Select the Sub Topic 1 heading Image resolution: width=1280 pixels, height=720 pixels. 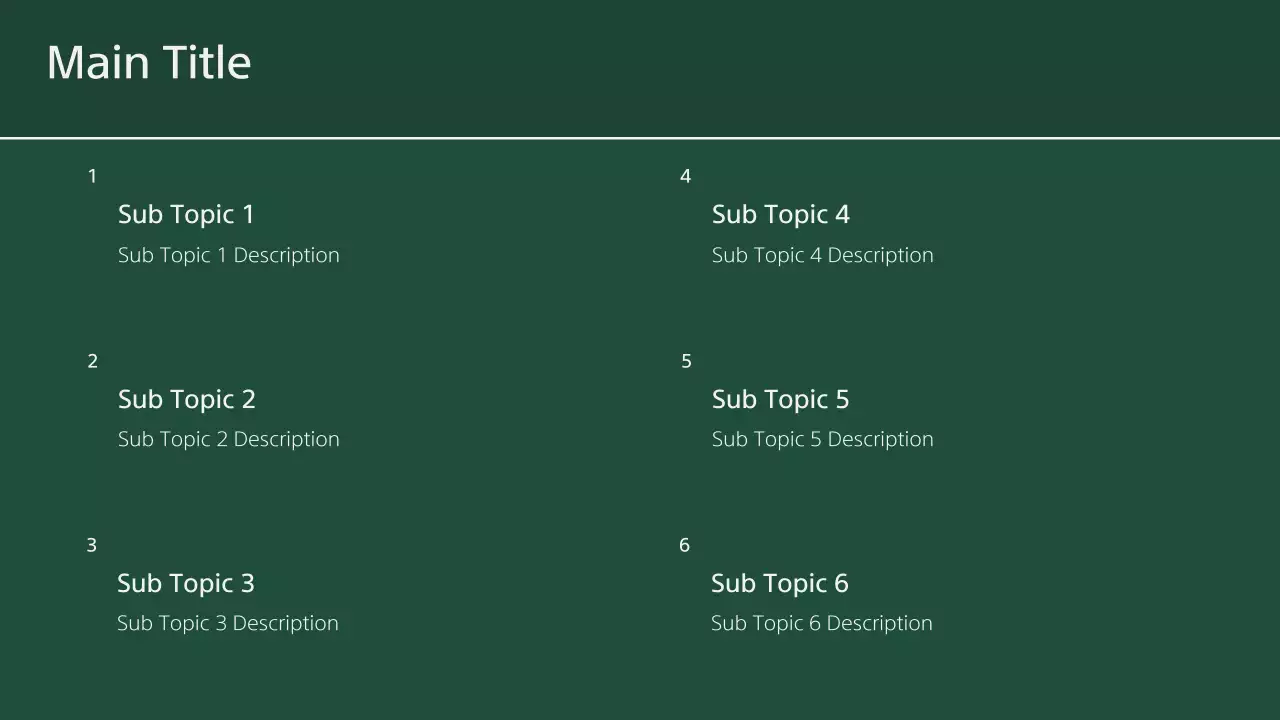(x=186, y=214)
